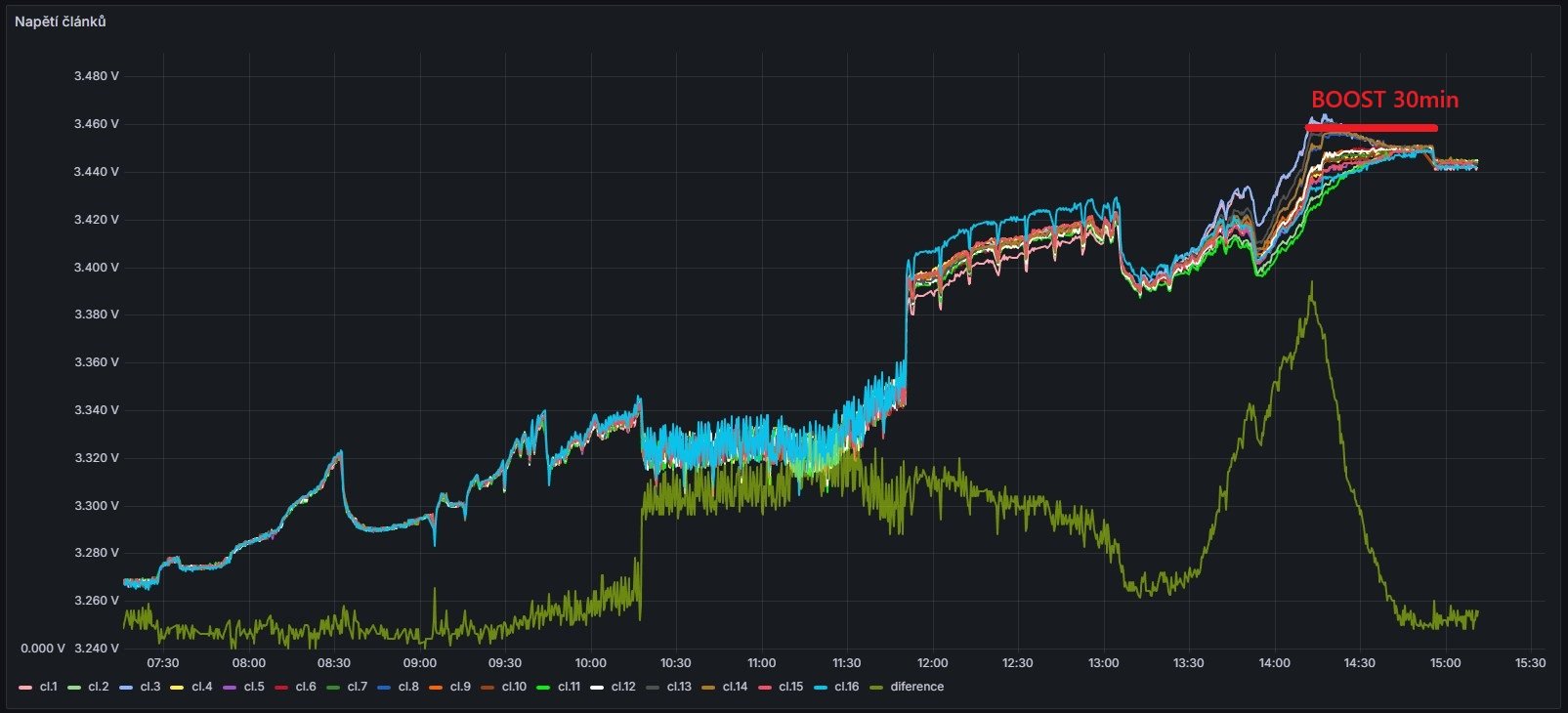
Task: Click the 11:00 time axis label
Action: (x=761, y=663)
